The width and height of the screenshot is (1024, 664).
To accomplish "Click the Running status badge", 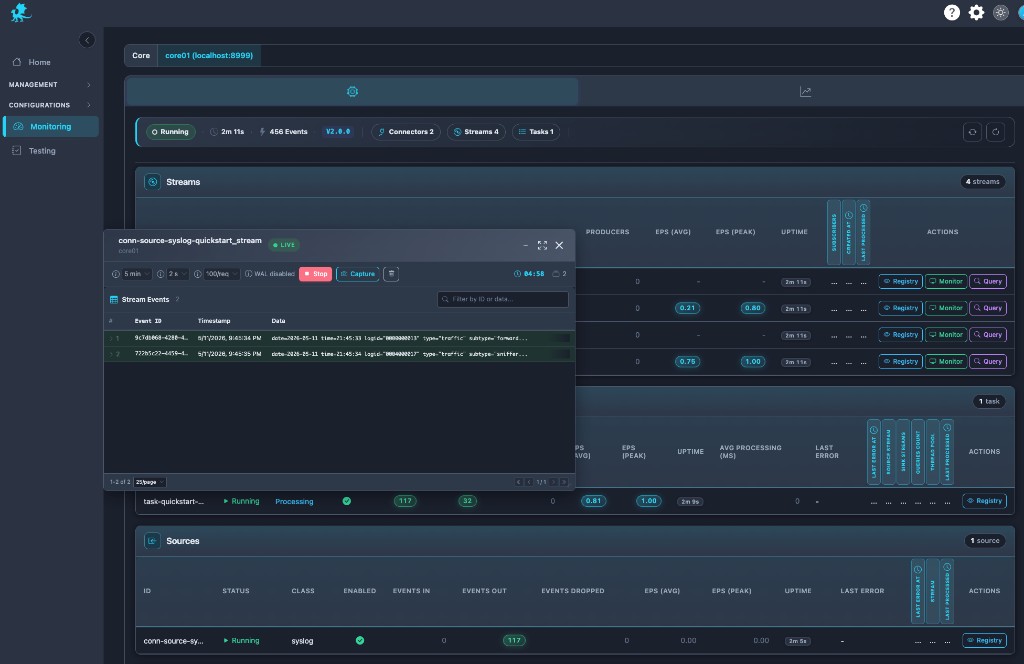I will [170, 132].
